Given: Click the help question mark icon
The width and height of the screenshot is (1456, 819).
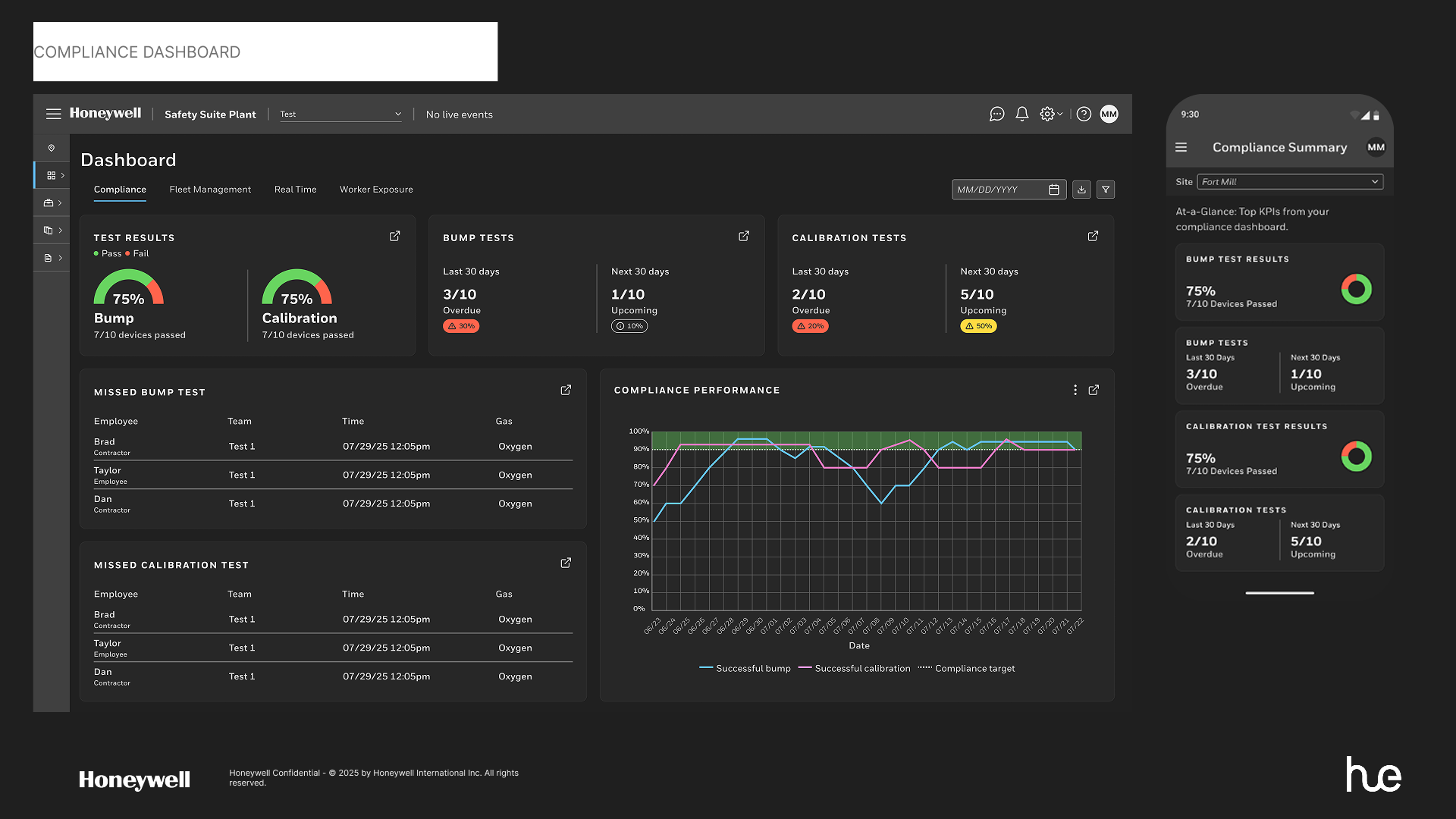Looking at the screenshot, I should [x=1084, y=114].
